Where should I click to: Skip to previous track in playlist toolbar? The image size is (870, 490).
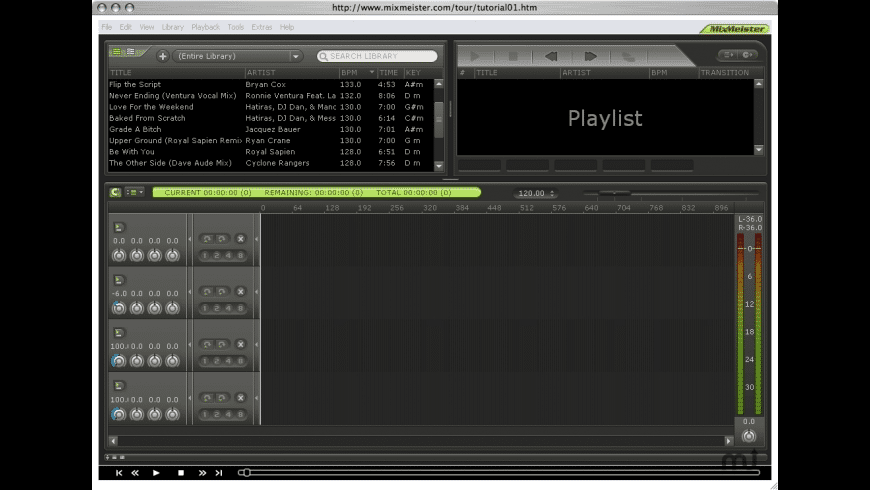click(x=550, y=56)
